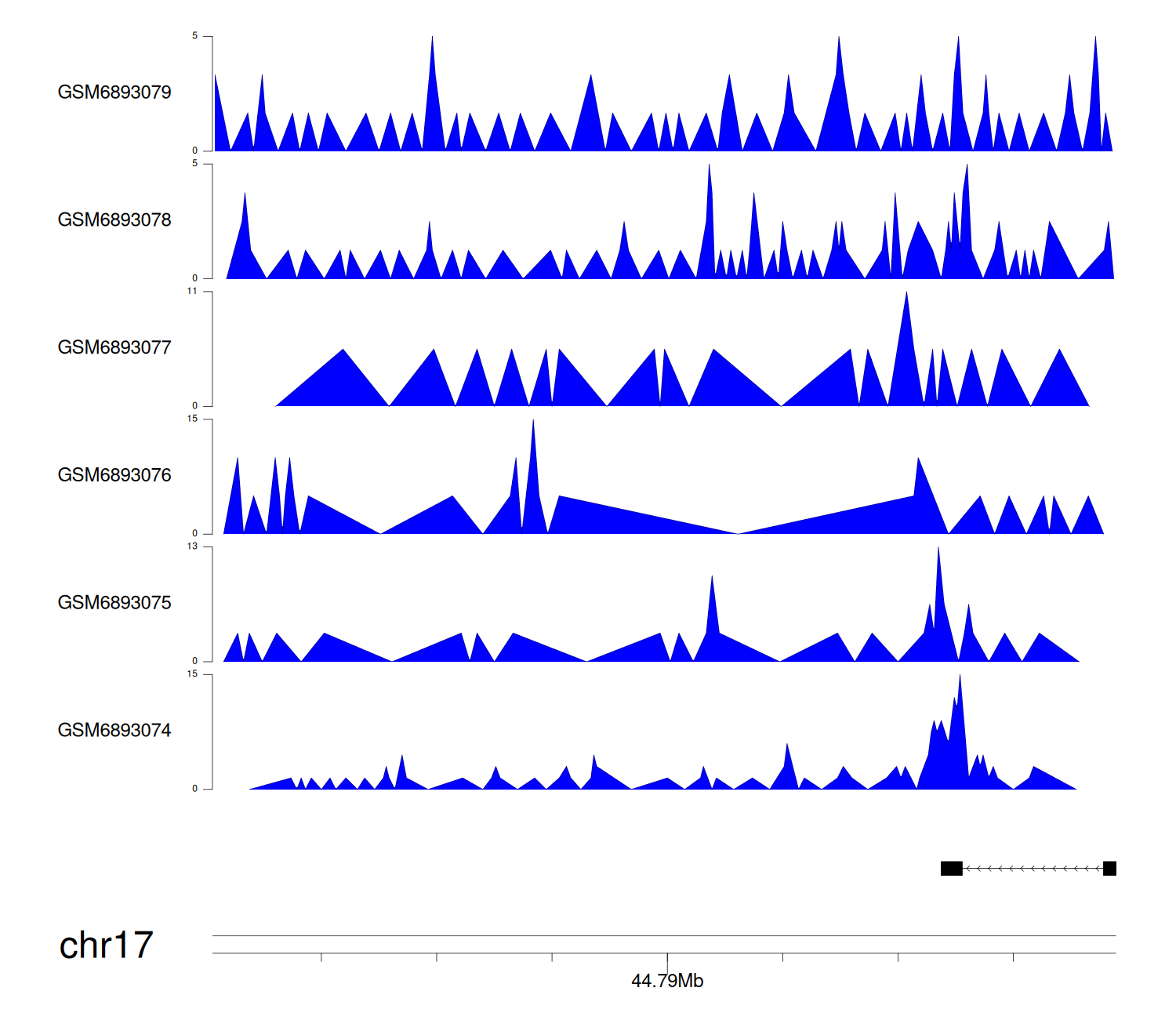Click the chr17 chromosome label

click(106, 945)
